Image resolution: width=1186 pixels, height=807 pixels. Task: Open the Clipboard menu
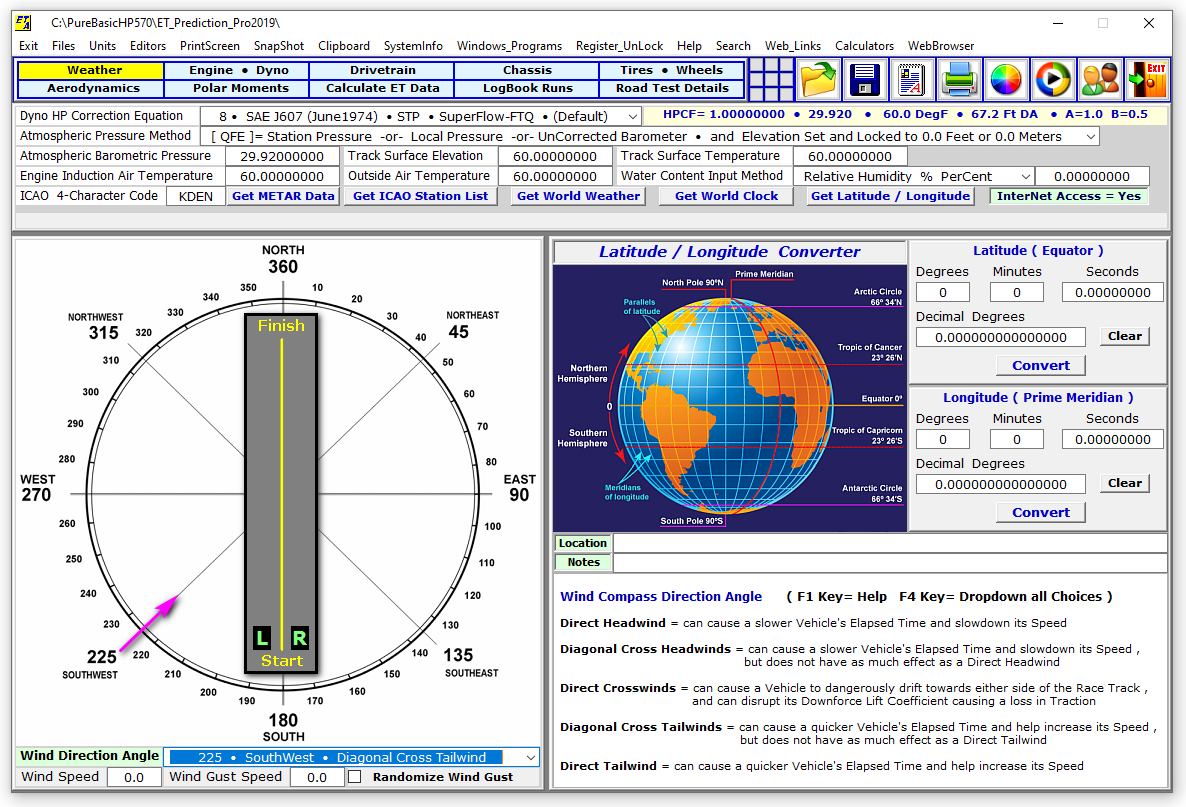click(x=343, y=45)
